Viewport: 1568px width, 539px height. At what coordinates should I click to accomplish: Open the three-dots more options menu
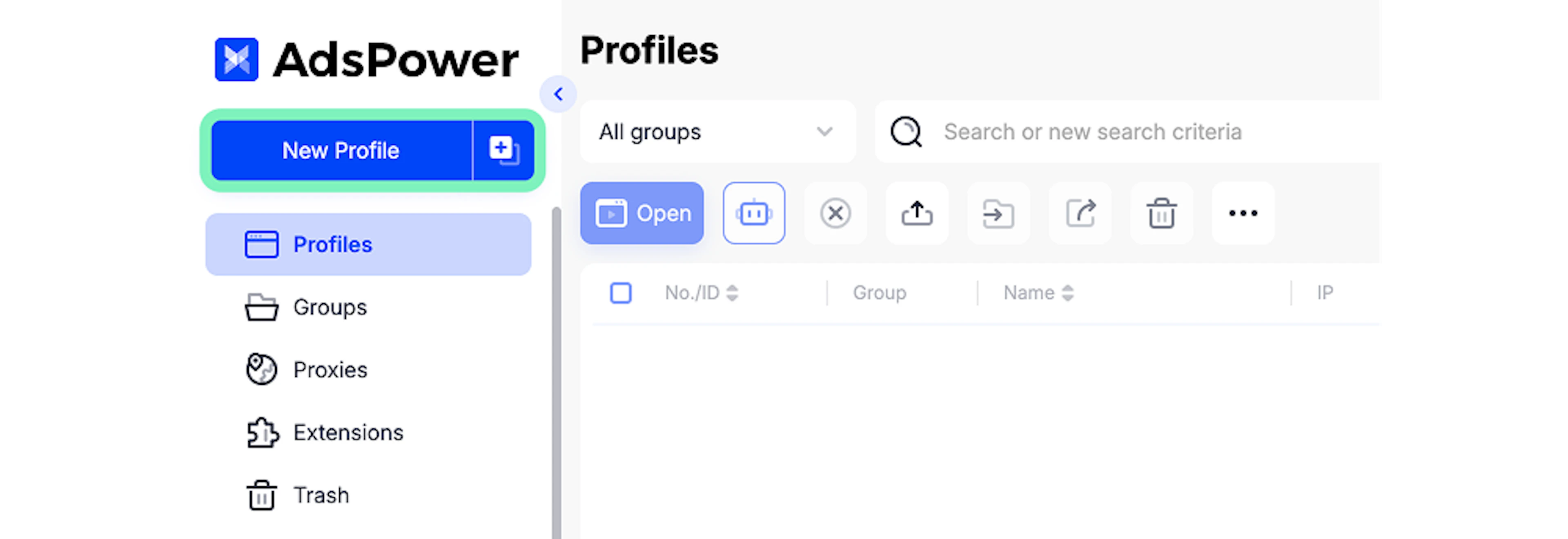[1243, 213]
